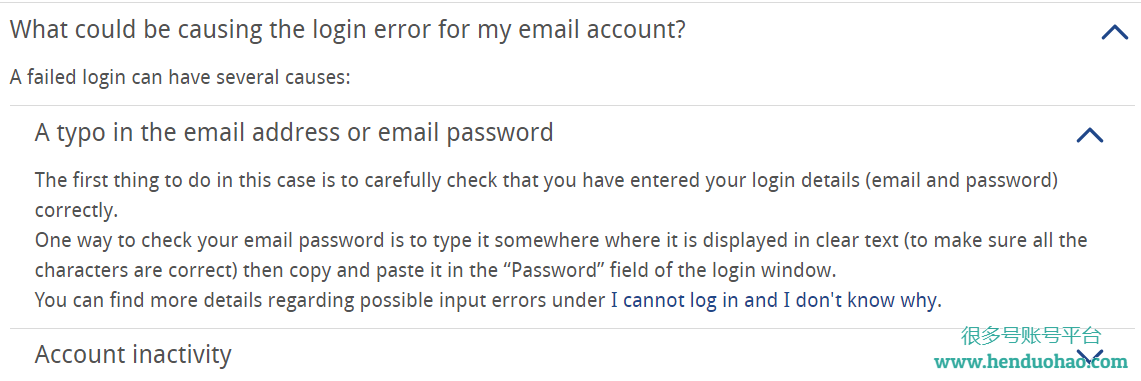1141x381 pixels.
Task: Click the 'The first thing to do' sentence
Action: (x=546, y=180)
